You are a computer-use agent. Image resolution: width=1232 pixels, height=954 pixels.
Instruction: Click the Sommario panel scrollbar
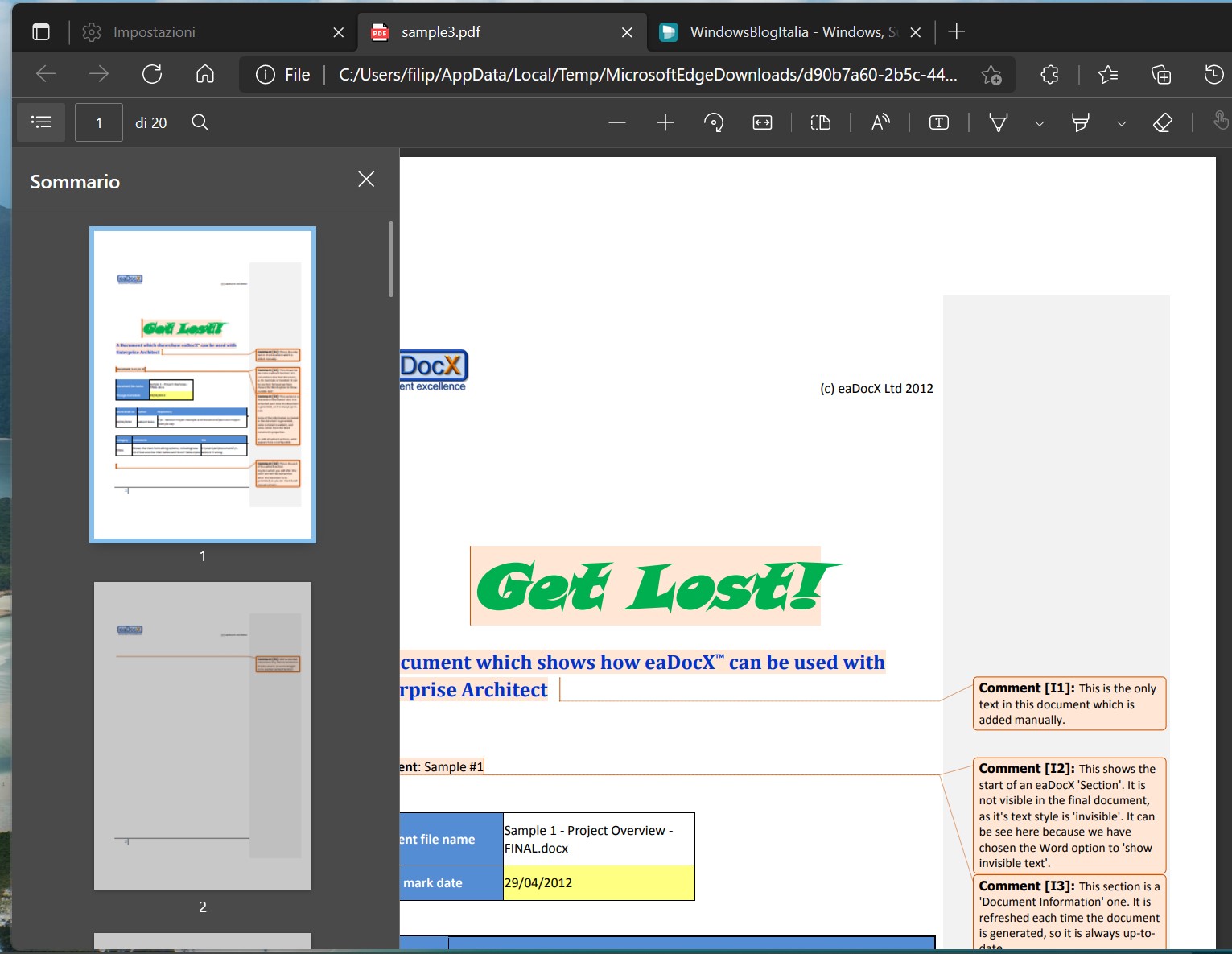pyautogui.click(x=391, y=259)
